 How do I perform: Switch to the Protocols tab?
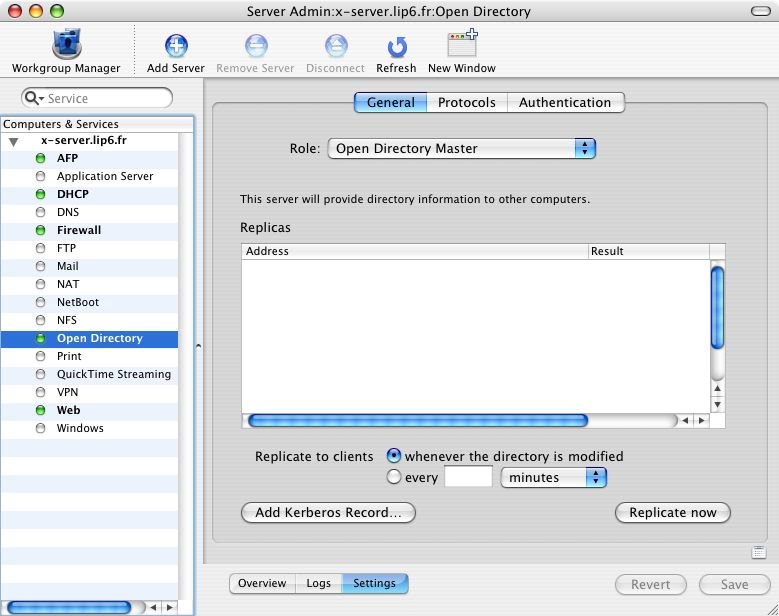tap(466, 102)
